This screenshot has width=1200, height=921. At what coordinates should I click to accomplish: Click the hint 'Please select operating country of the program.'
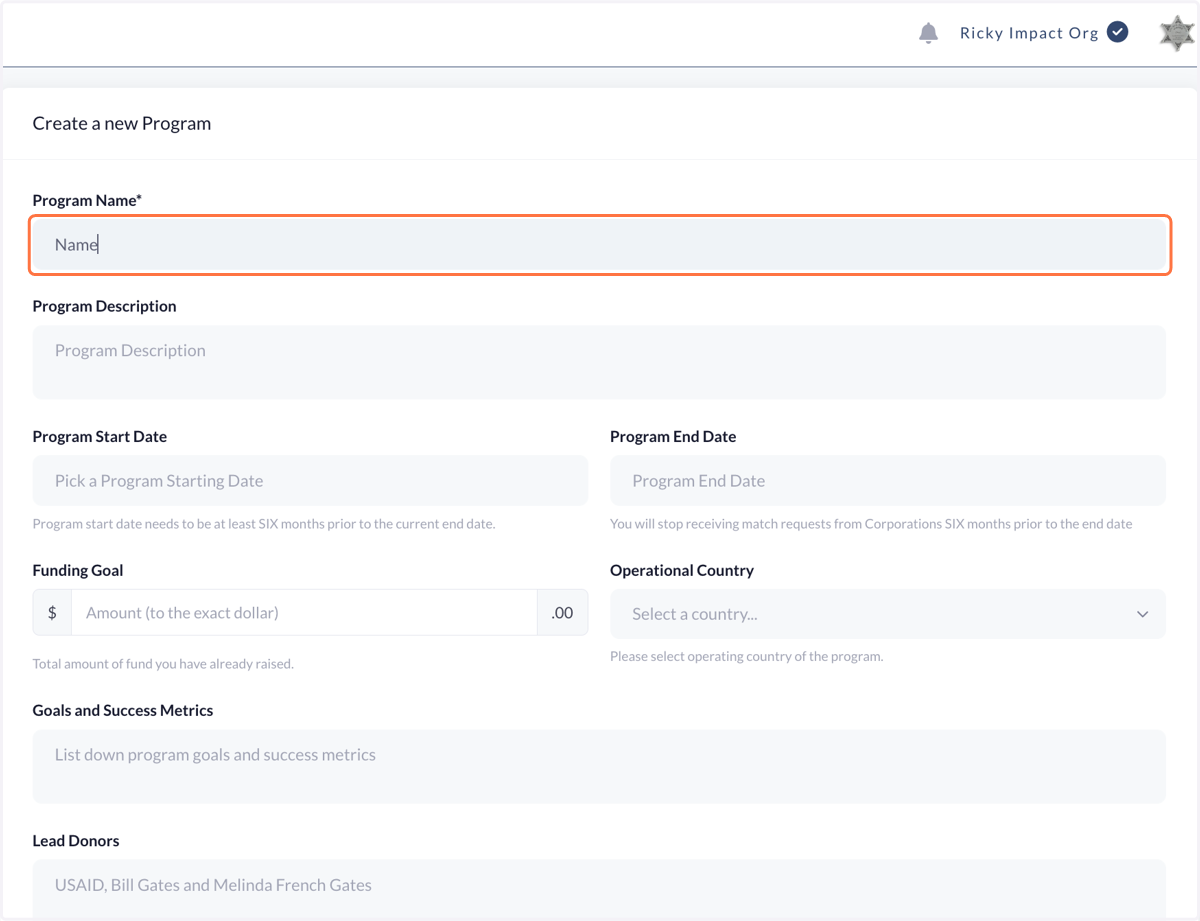pyautogui.click(x=747, y=657)
